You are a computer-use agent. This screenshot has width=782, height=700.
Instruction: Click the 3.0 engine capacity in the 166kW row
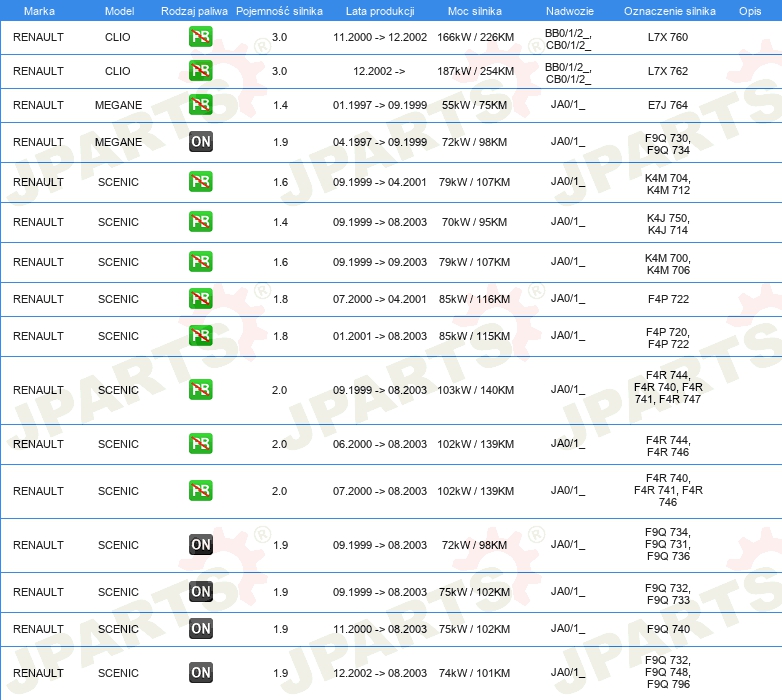[279, 37]
